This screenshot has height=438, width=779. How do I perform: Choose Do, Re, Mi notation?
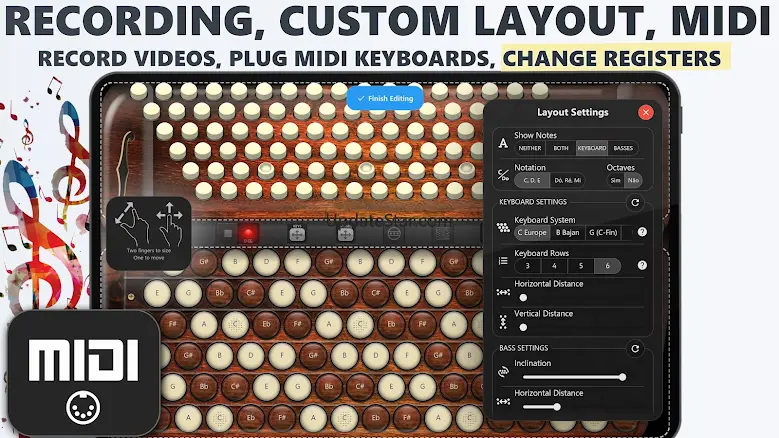[x=567, y=180]
